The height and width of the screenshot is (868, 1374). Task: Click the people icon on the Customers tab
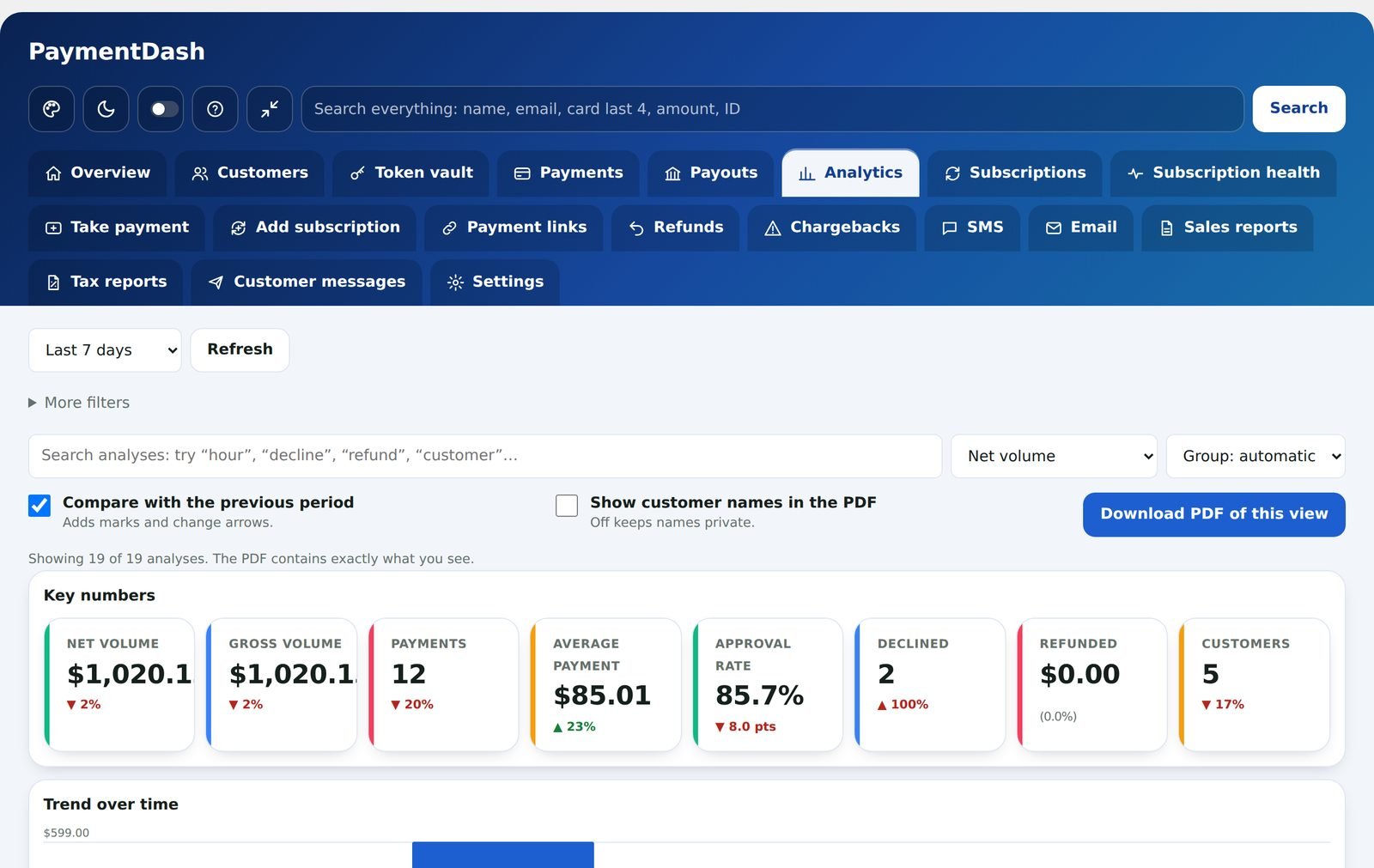[200, 173]
